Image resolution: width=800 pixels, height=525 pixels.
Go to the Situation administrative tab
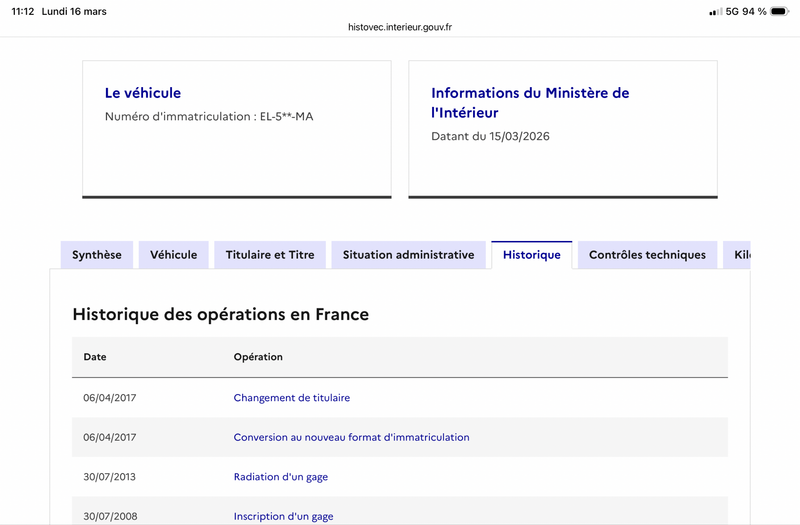pos(408,255)
